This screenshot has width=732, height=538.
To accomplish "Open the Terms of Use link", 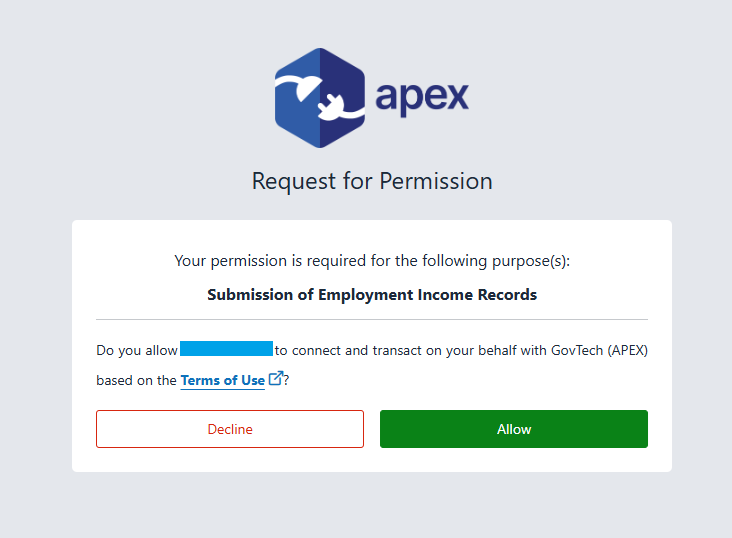I will pyautogui.click(x=223, y=380).
